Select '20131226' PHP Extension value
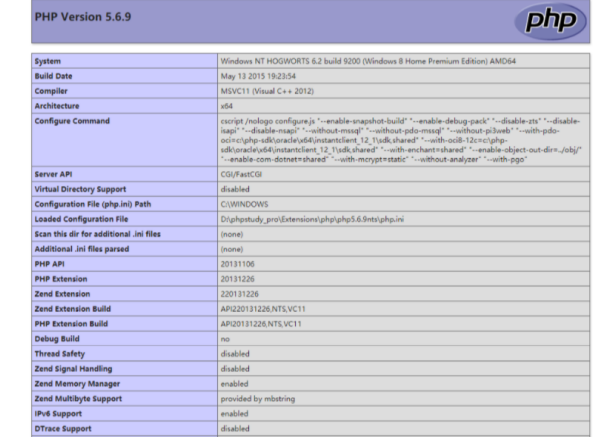The width and height of the screenshot is (604, 437). coord(237,279)
